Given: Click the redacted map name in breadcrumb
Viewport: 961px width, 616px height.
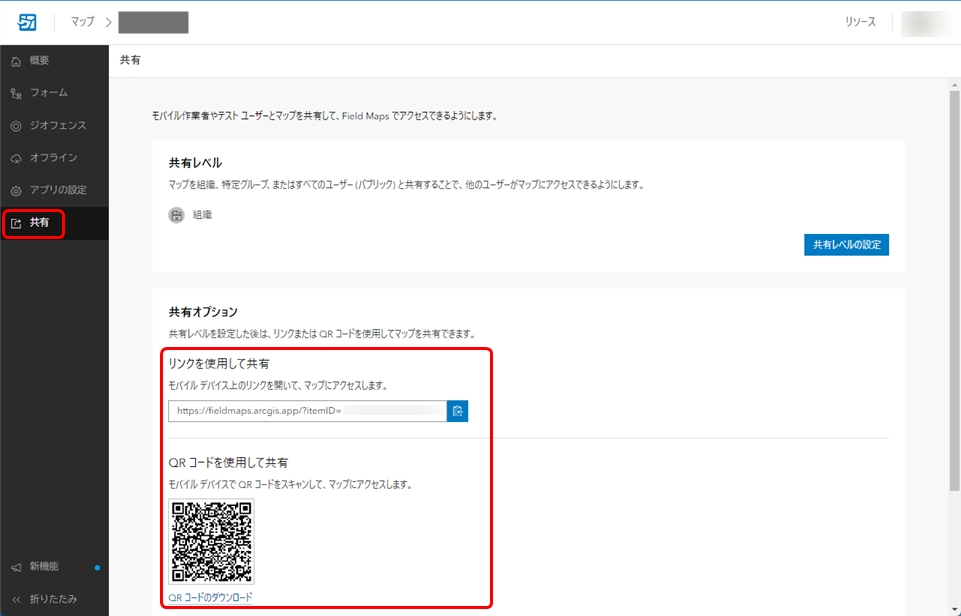Looking at the screenshot, I should pos(153,23).
